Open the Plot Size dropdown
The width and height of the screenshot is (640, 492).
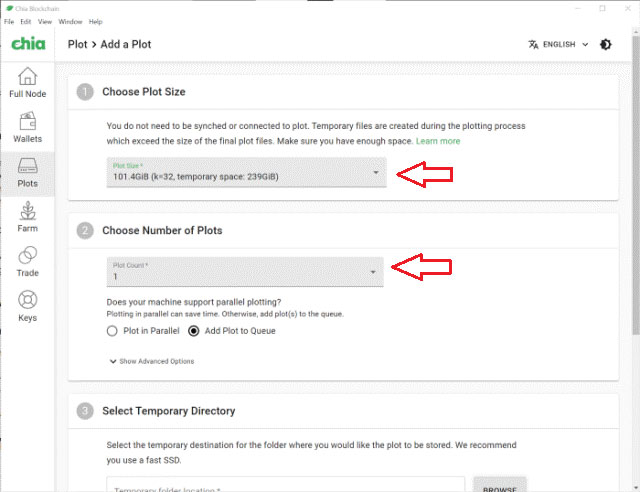pyautogui.click(x=247, y=172)
